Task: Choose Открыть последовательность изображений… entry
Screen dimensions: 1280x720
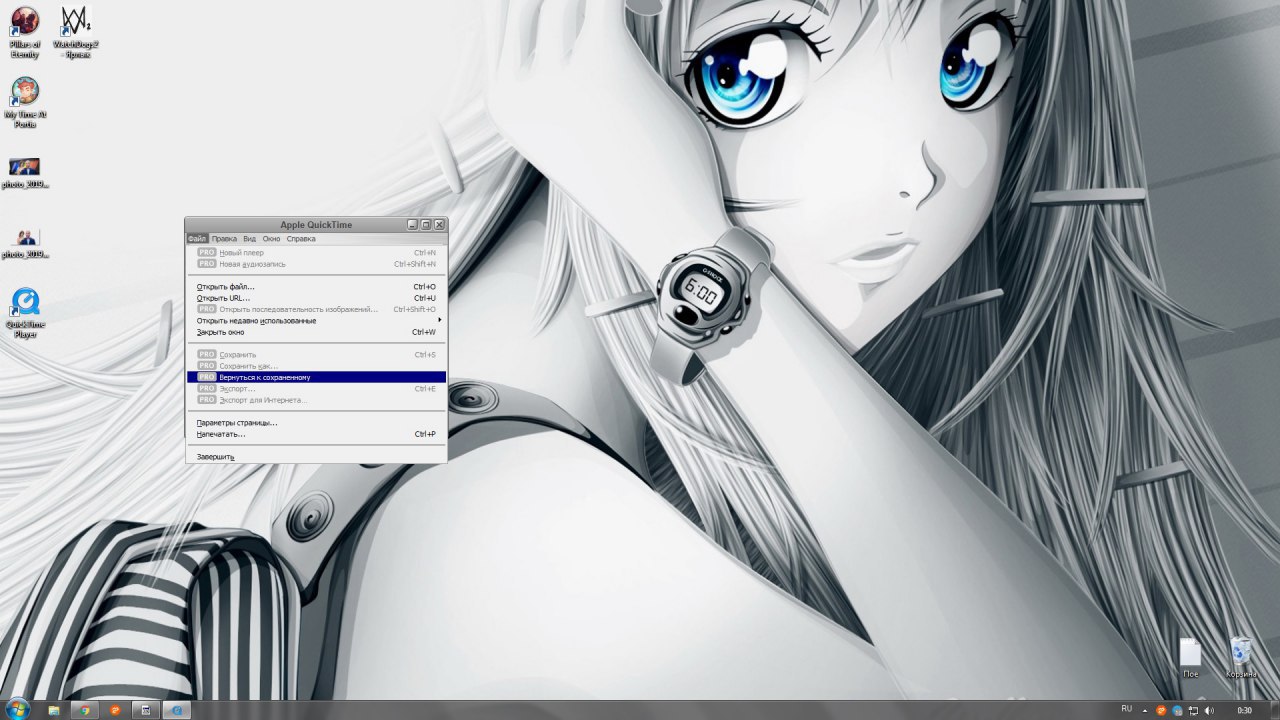Action: (x=316, y=309)
